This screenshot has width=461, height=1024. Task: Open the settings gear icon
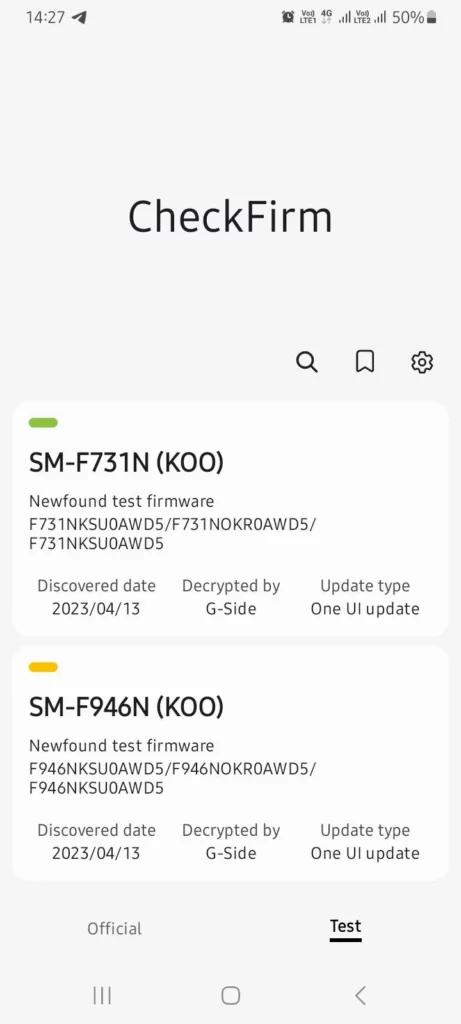tap(422, 361)
